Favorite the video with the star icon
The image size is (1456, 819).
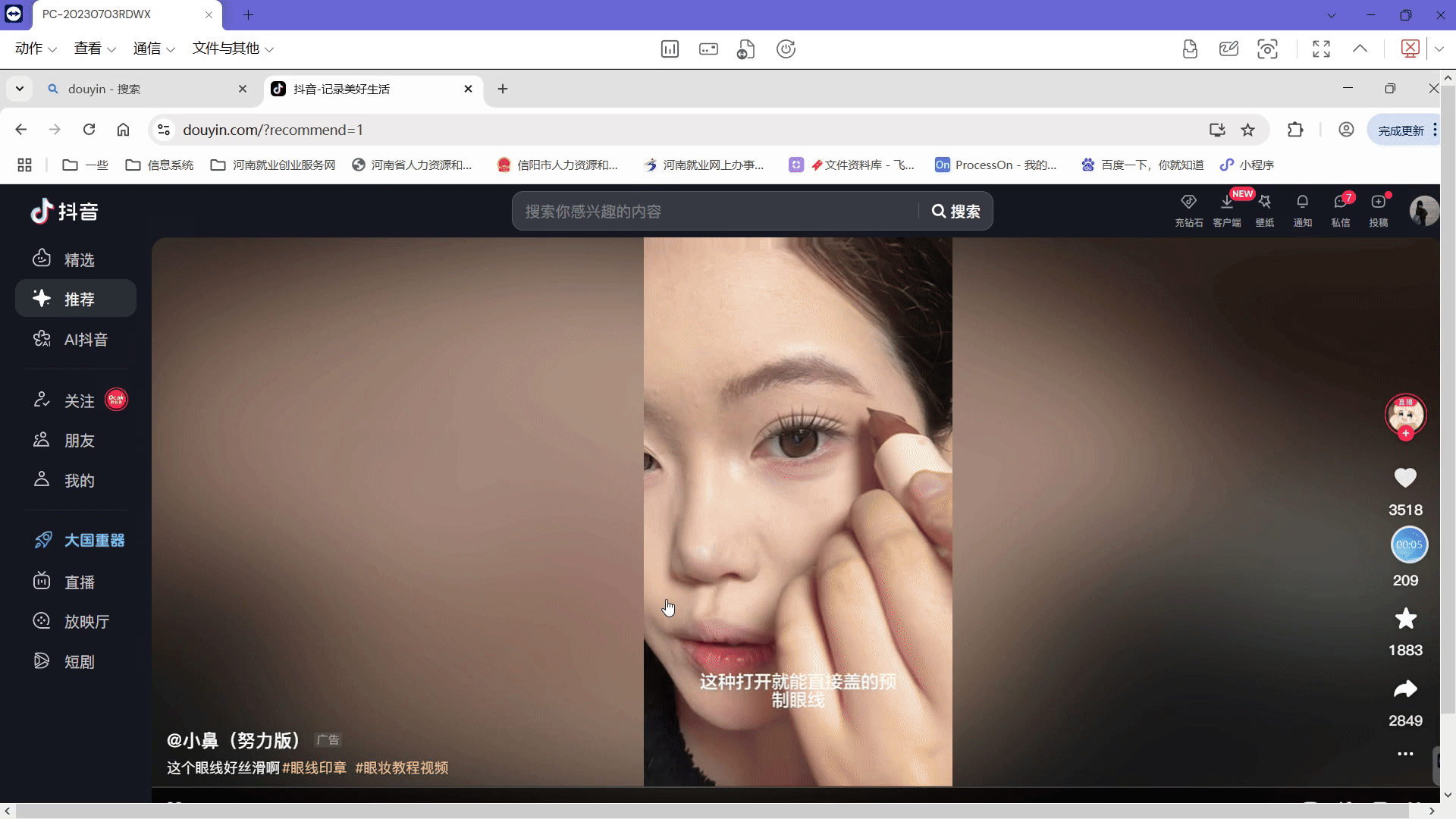tap(1405, 619)
